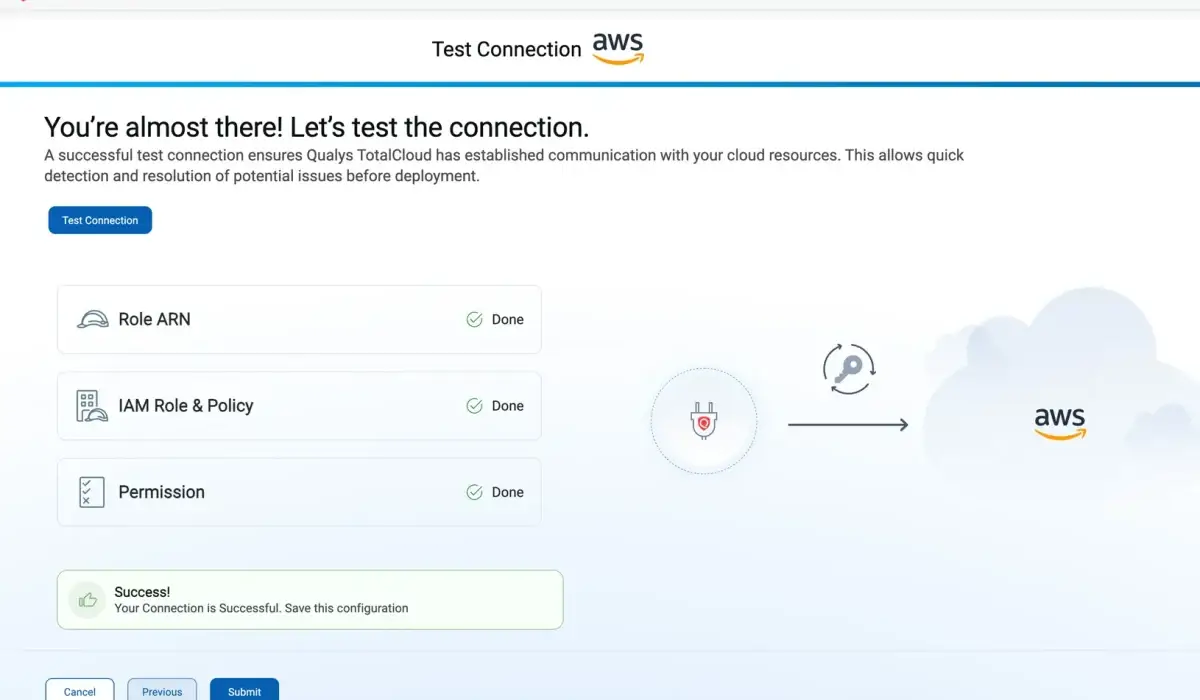
Task: Click the IAM Role & Policy building icon
Action: [x=92, y=406]
